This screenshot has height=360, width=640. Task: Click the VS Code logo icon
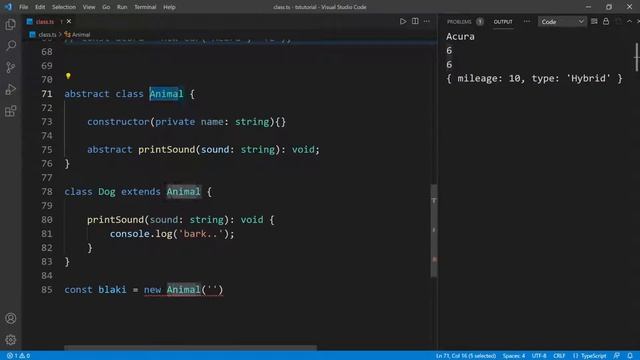click(9, 7)
